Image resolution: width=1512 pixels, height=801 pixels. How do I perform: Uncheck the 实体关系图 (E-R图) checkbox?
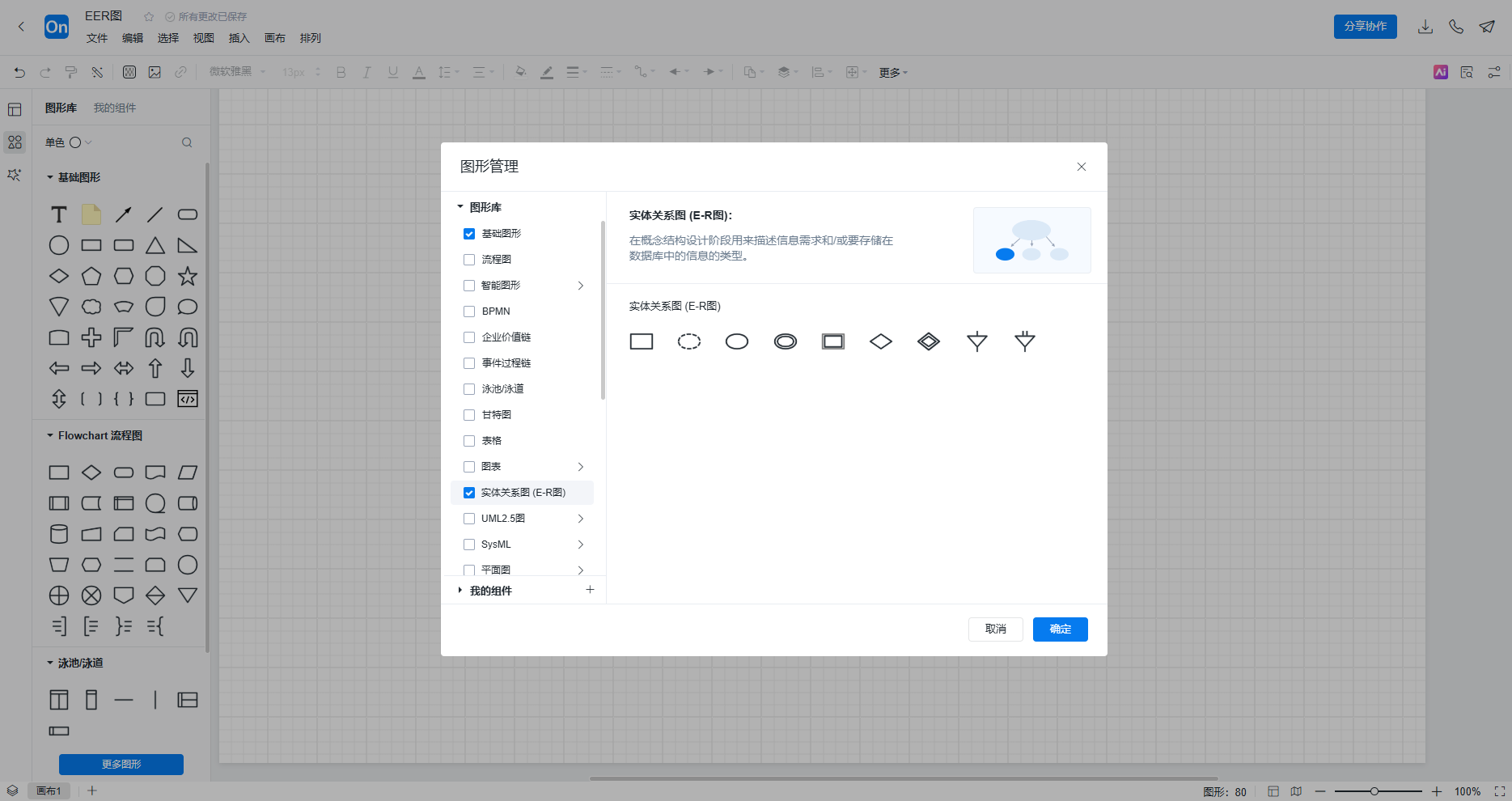click(469, 493)
